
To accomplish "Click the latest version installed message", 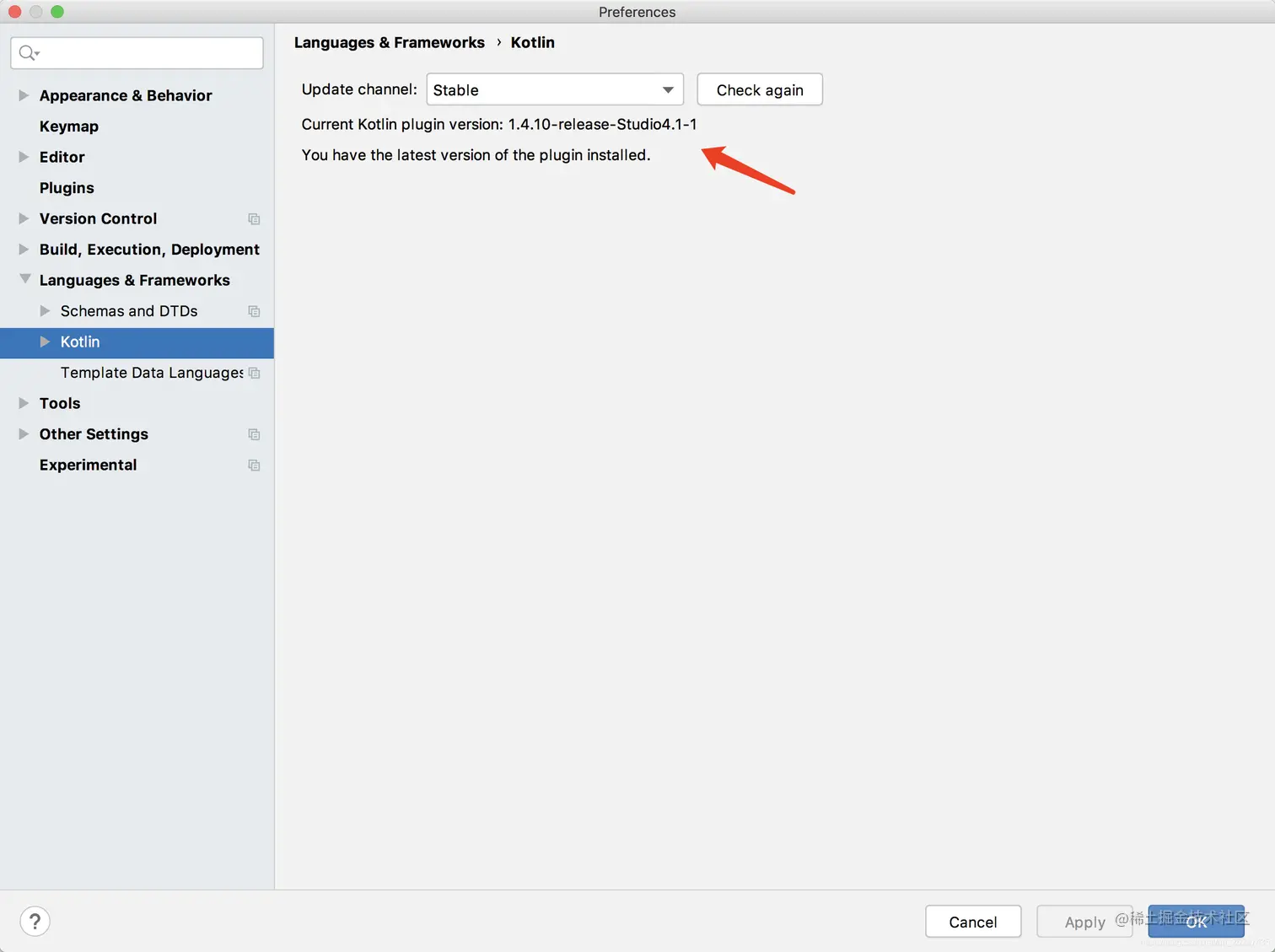I will coord(476,155).
